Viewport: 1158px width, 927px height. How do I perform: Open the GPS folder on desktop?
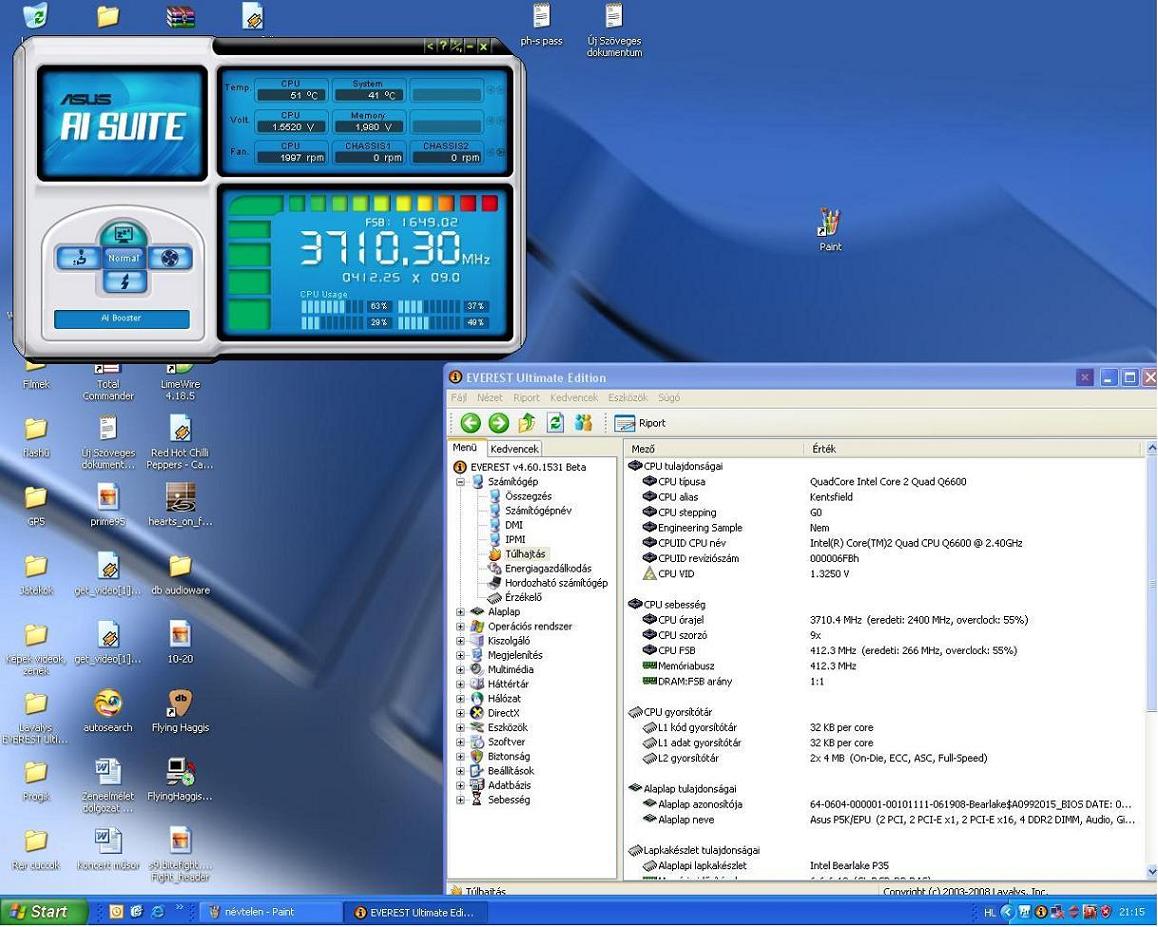coord(35,506)
